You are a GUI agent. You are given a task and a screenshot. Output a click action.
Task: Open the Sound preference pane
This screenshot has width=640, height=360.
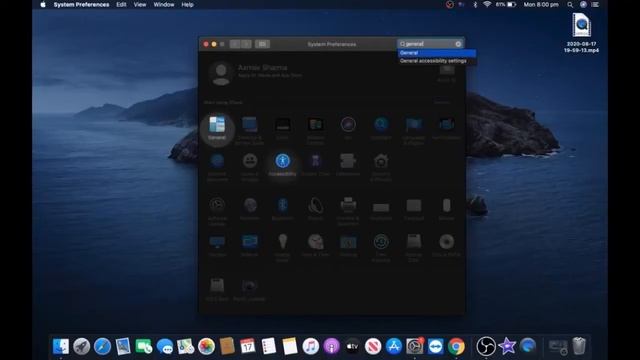316,205
